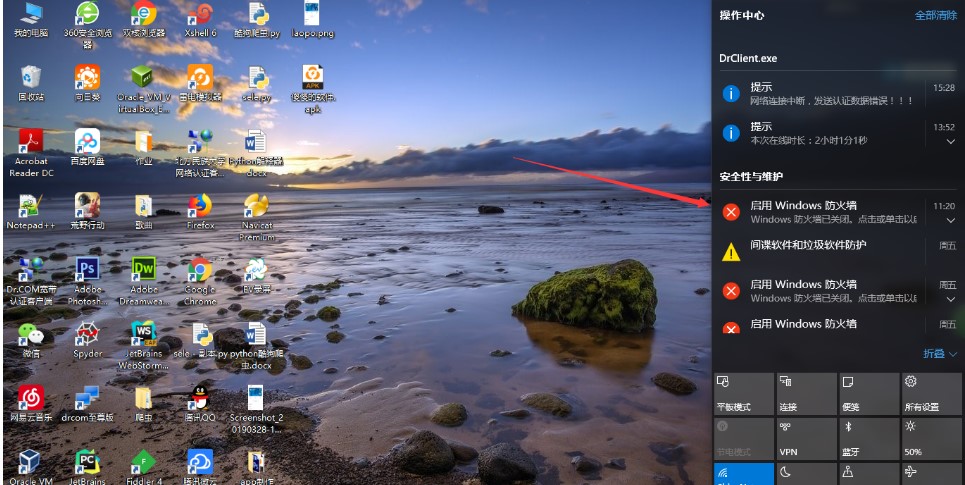Click the Adobe Photoshop shortcut icon
The width and height of the screenshot is (965, 485).
pos(87,270)
